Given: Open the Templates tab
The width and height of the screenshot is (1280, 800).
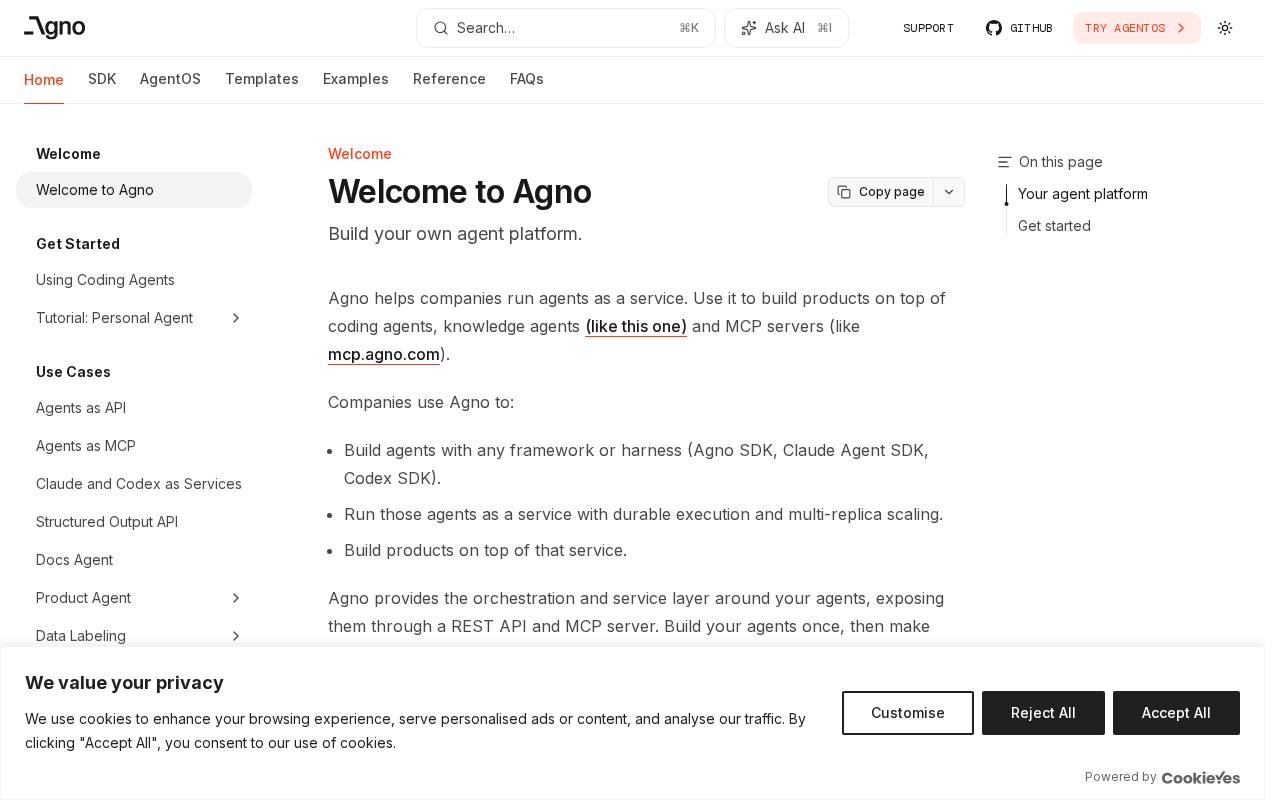Looking at the screenshot, I should coord(262,79).
